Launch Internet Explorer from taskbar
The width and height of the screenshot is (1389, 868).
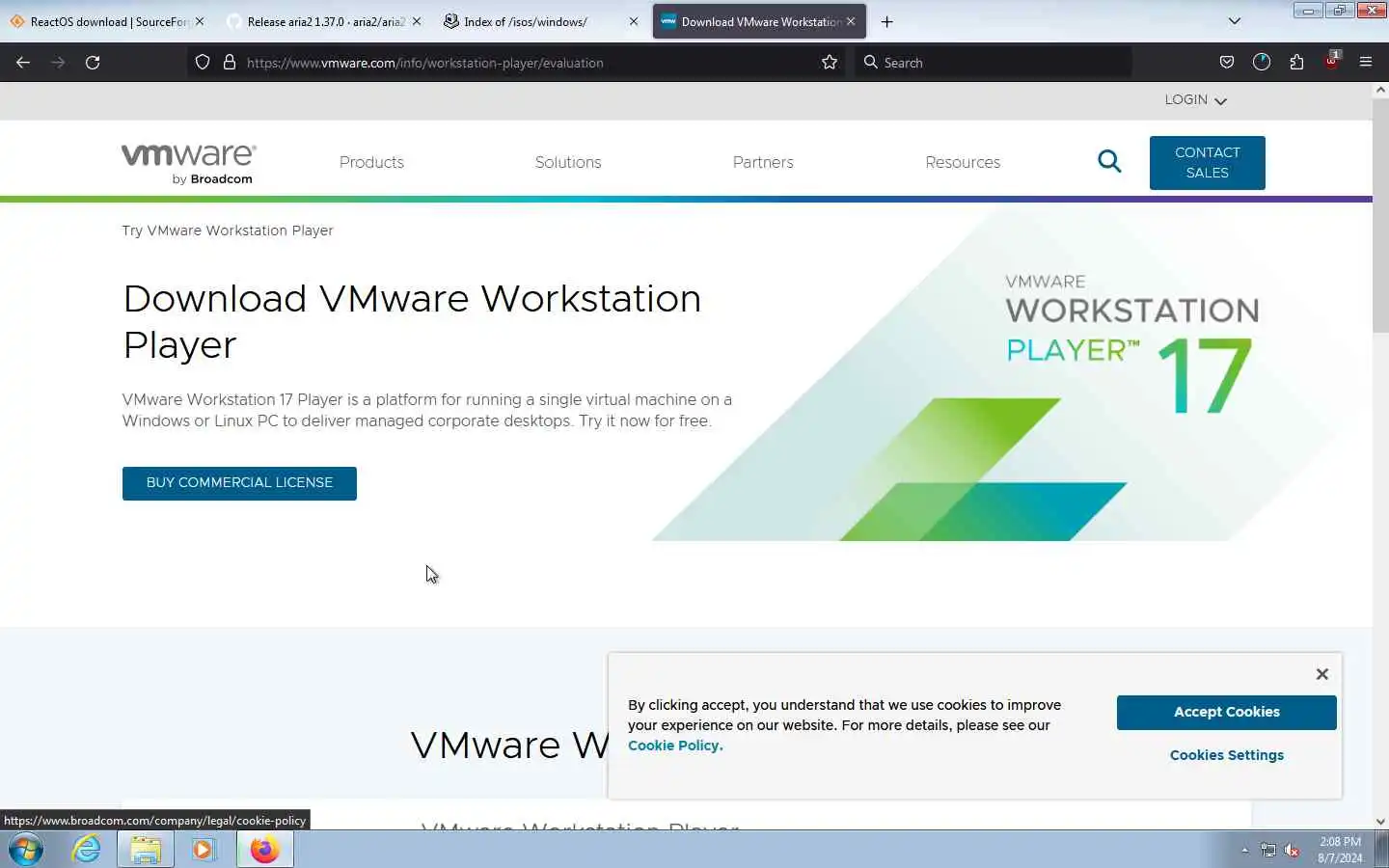(86, 850)
